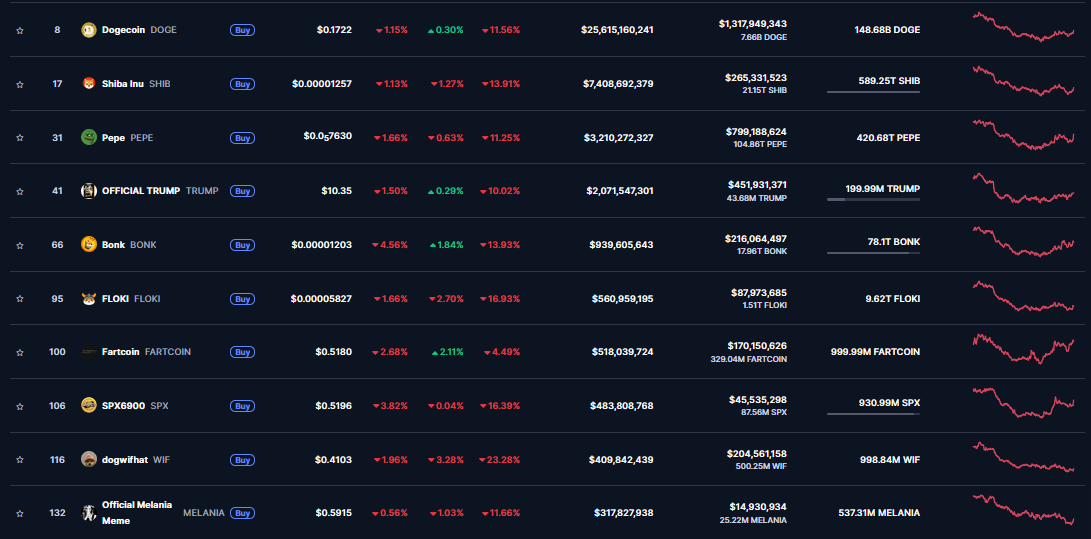The width and height of the screenshot is (1091, 539).
Task: Click Buy beside OFFICIAL TRUMP
Action: point(242,191)
